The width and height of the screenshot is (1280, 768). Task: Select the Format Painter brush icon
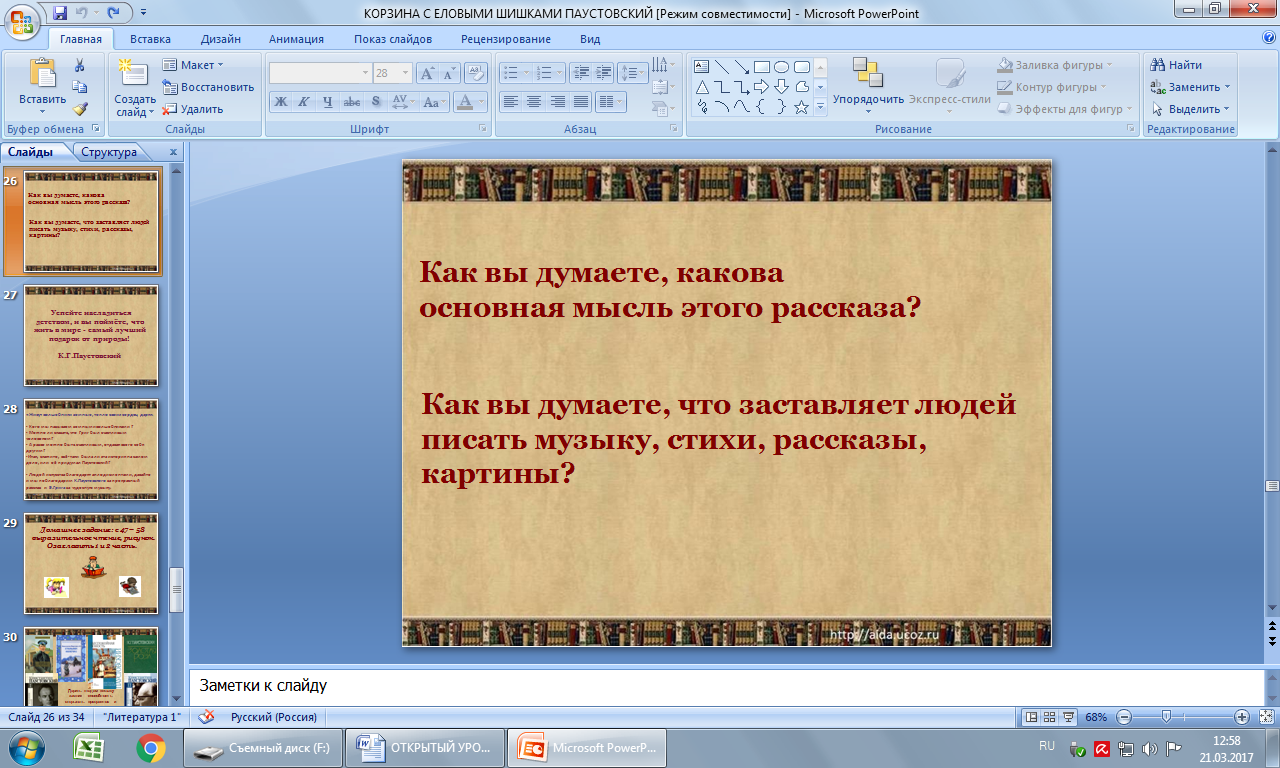pos(80,109)
